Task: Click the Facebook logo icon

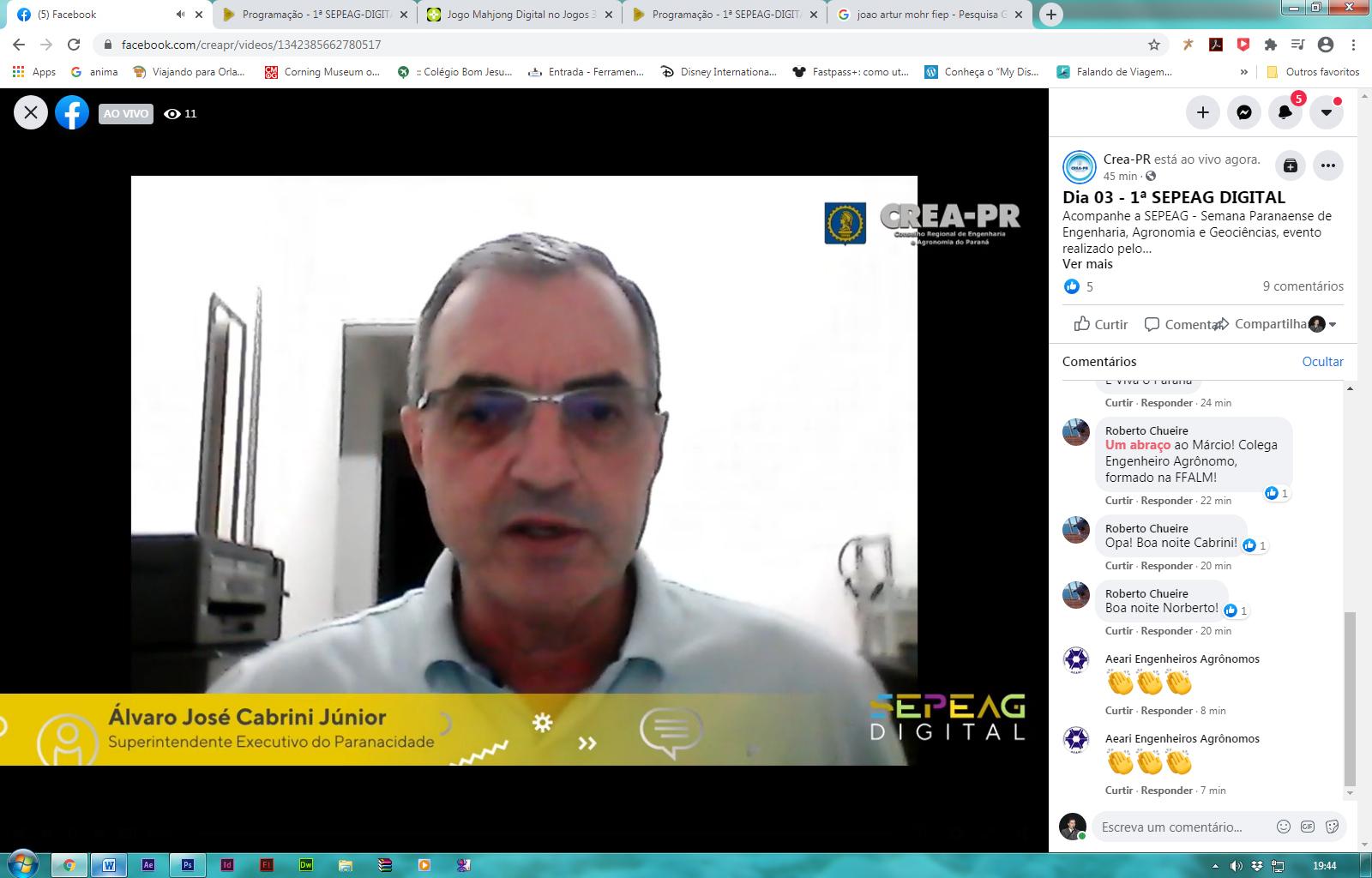Action: coord(72,112)
